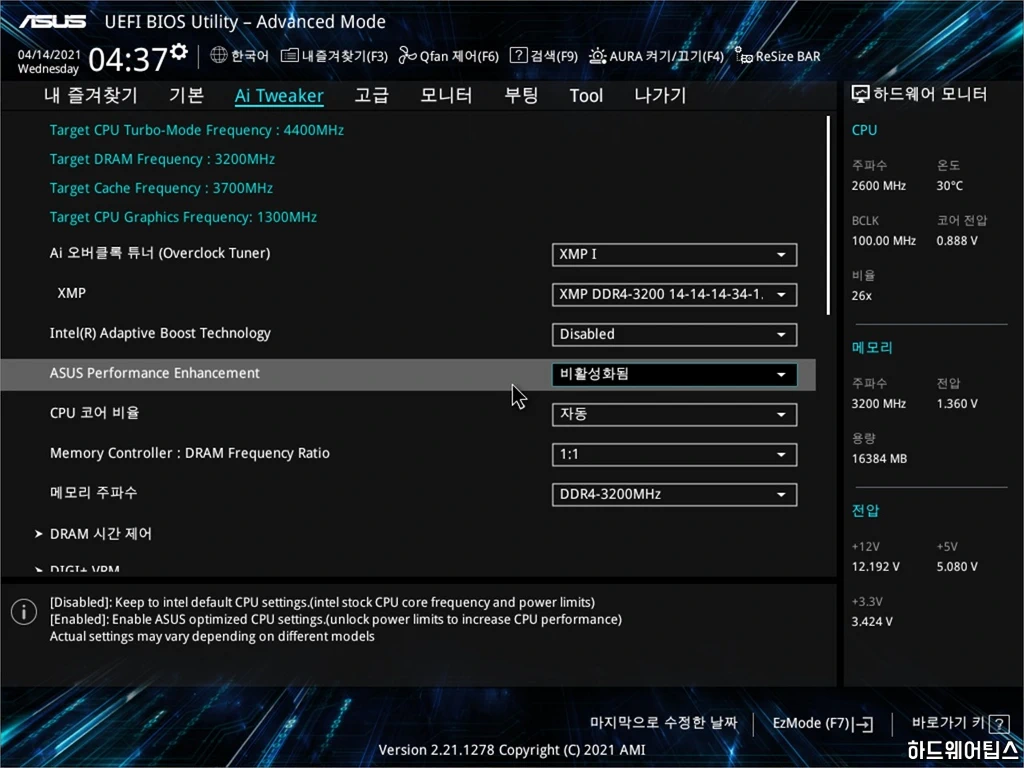Click Target DRAM Frequency : 3200MHz text
The image size is (1024, 768).
point(162,159)
